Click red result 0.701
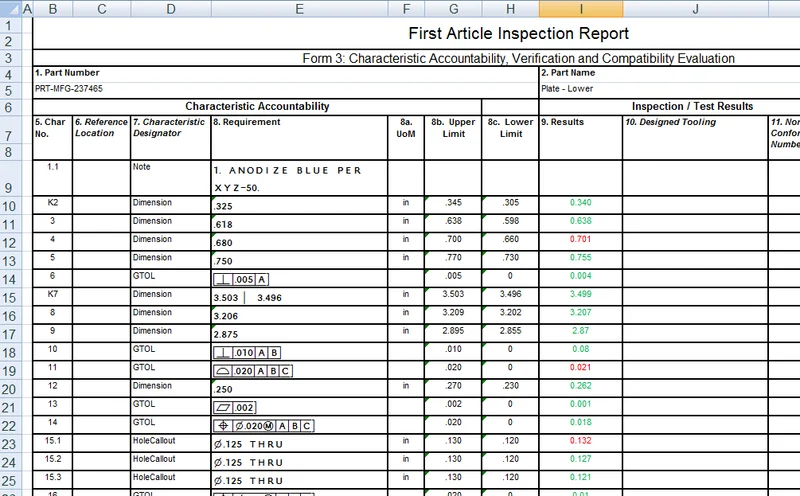 [x=581, y=239]
